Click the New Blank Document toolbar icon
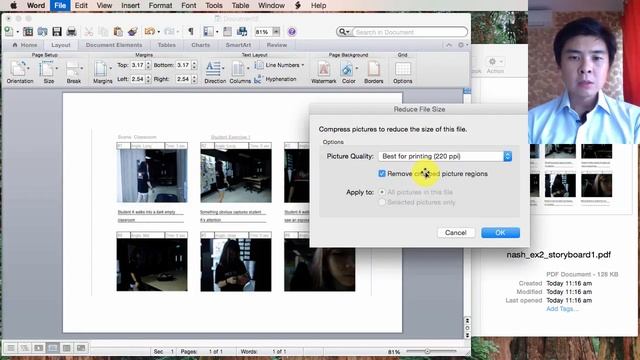 9,31
